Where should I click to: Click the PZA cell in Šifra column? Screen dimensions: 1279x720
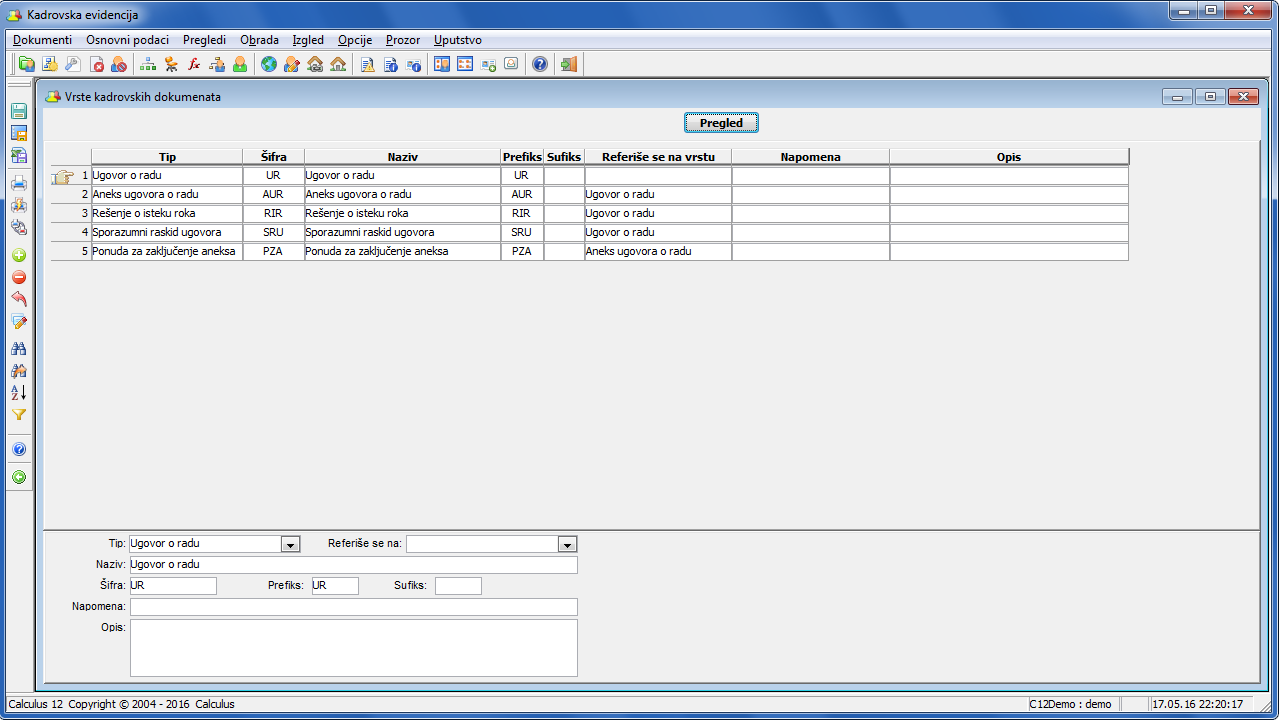tap(273, 252)
